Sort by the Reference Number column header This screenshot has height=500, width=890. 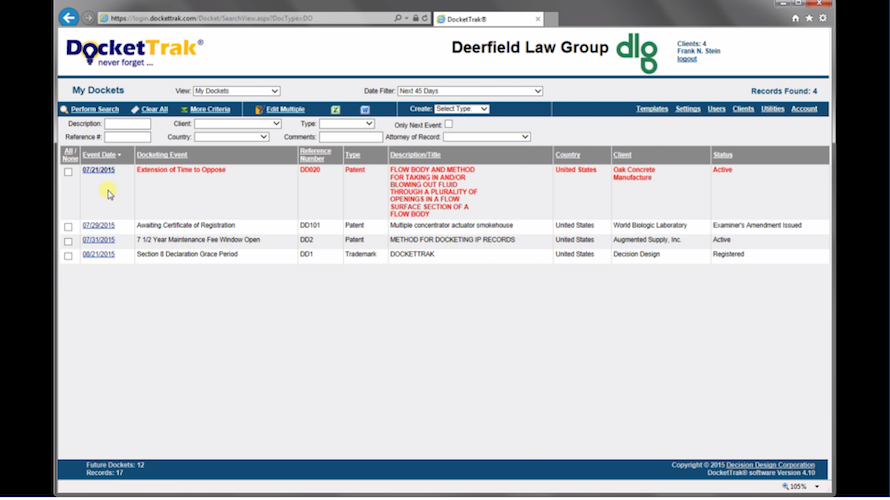pyautogui.click(x=316, y=155)
